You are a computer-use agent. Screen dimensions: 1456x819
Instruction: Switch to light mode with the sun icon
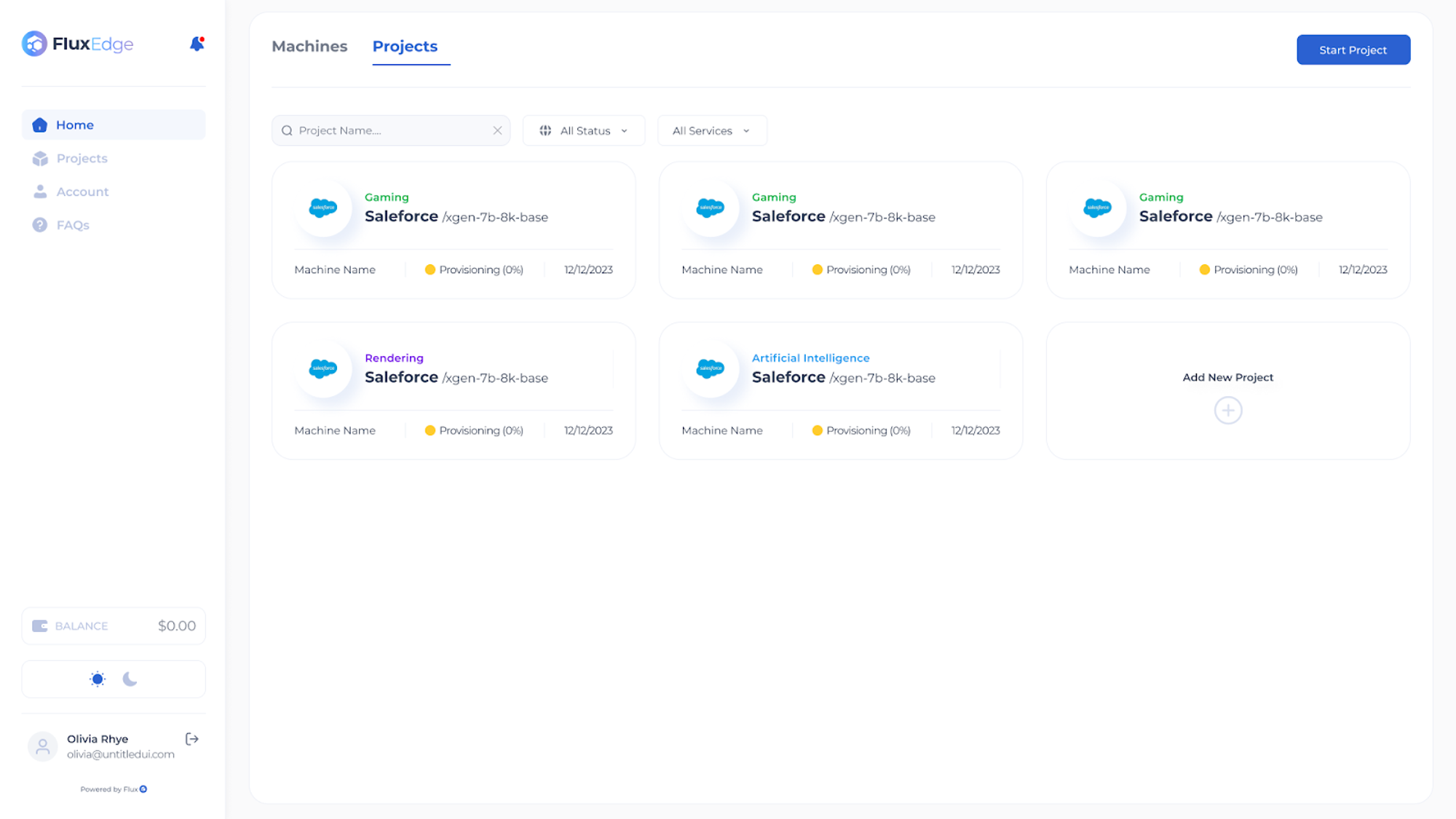coord(98,679)
